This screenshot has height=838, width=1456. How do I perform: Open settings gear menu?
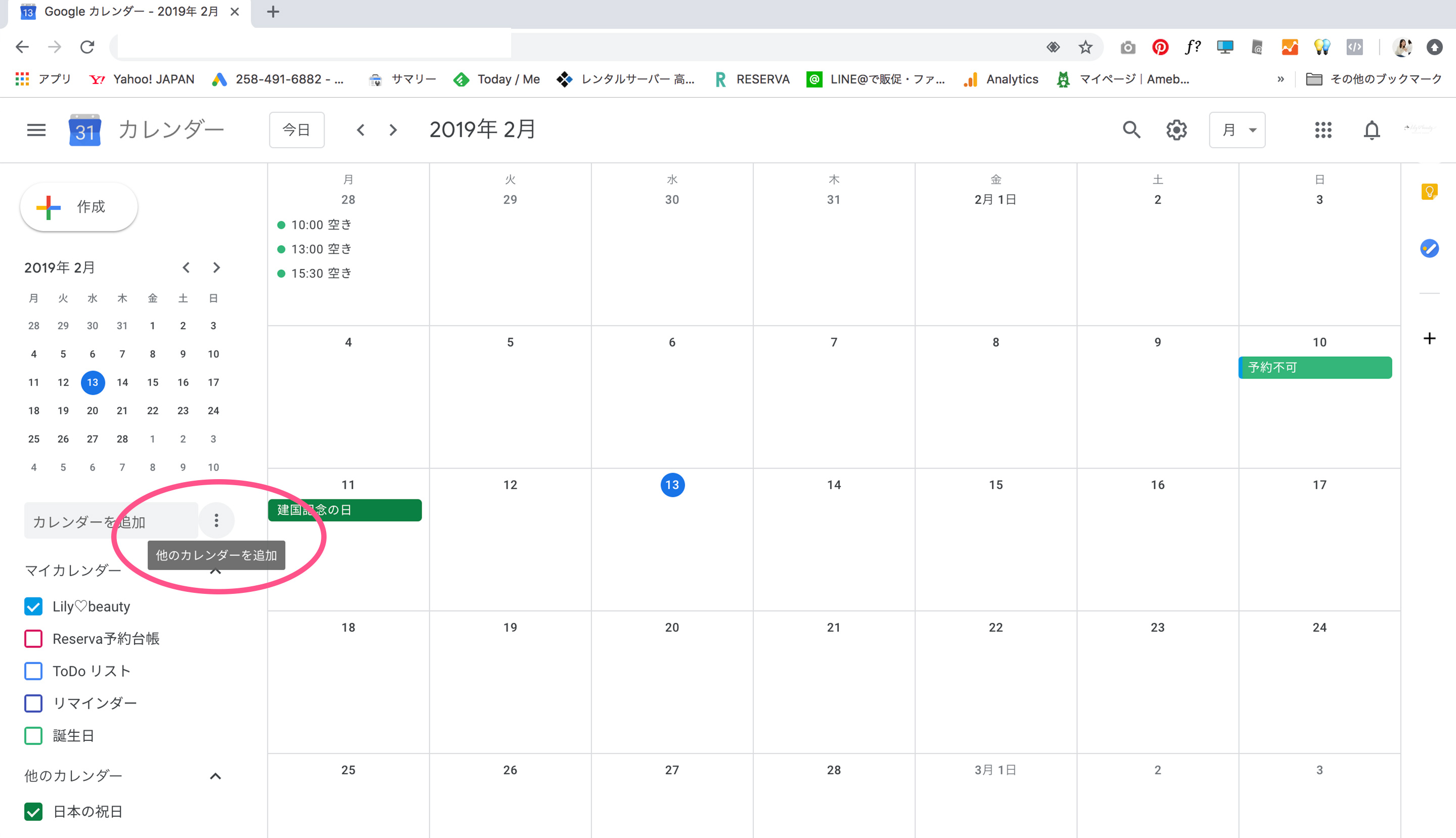pos(1176,130)
